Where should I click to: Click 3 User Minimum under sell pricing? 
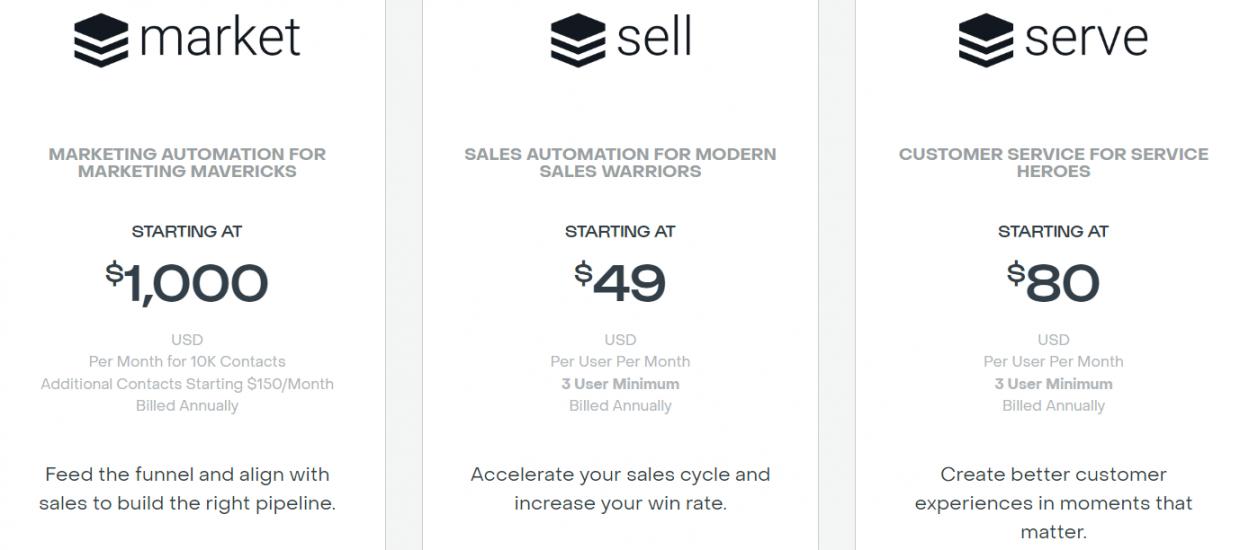[x=620, y=384]
